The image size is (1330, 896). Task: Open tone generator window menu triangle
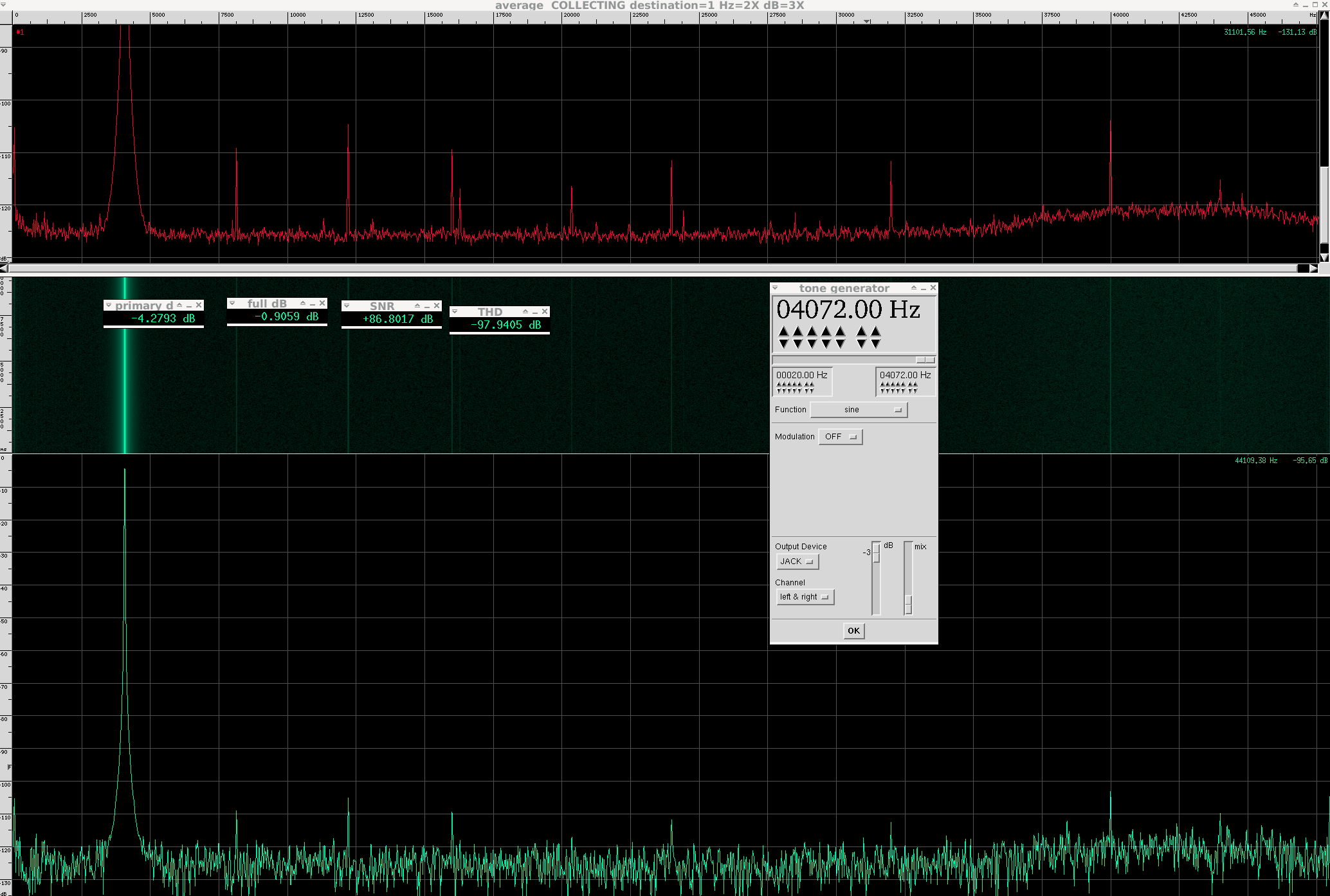(x=776, y=288)
